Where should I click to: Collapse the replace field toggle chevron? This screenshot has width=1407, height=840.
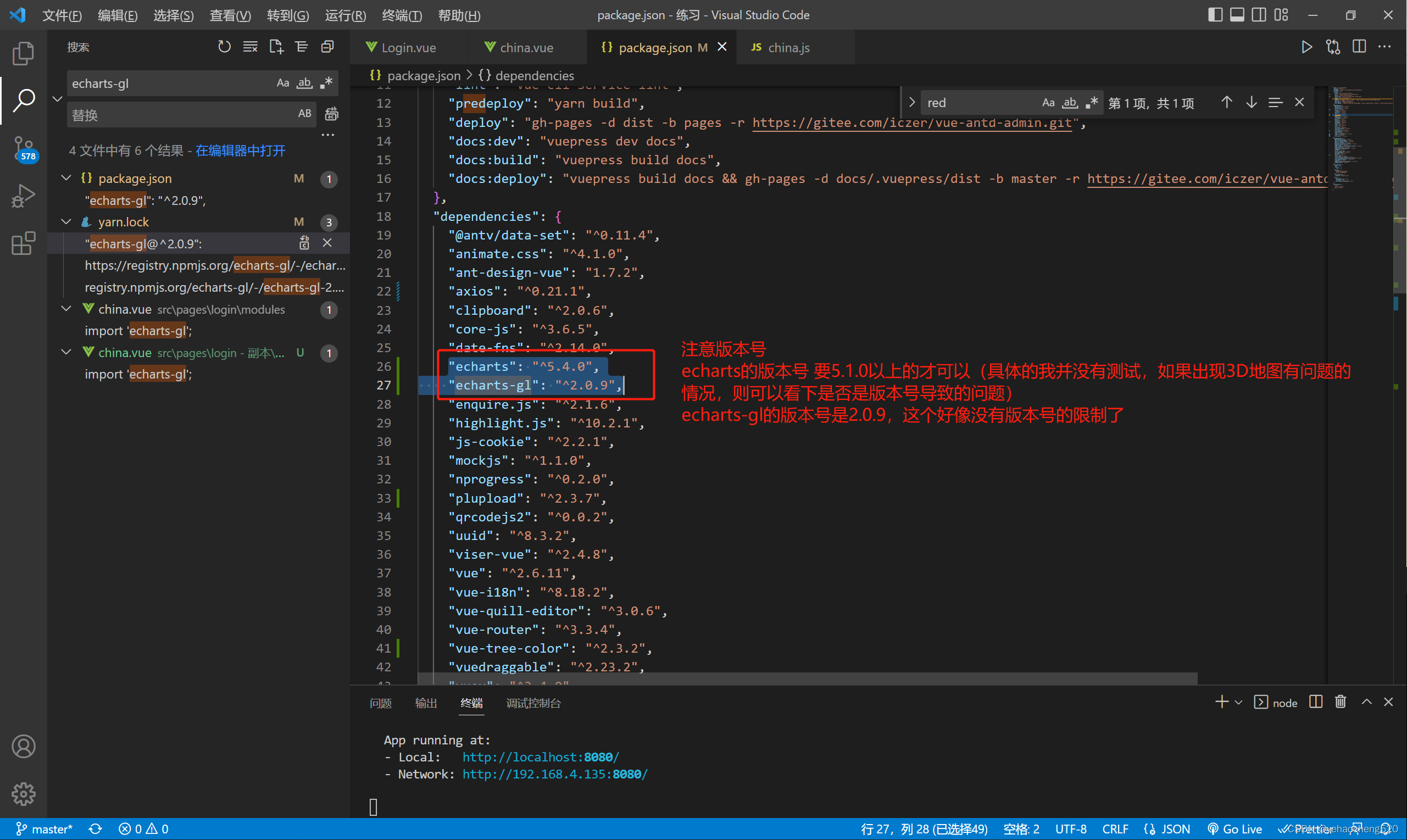point(57,98)
